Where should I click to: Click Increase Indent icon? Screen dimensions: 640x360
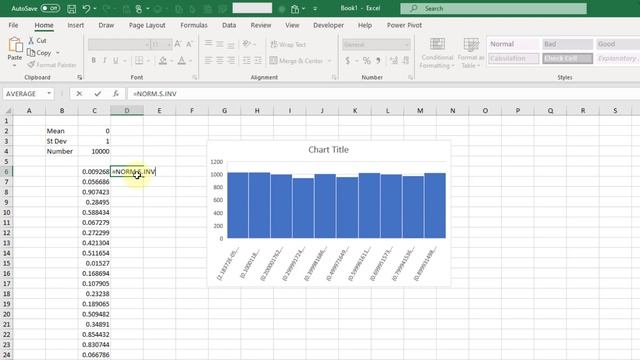point(258,60)
